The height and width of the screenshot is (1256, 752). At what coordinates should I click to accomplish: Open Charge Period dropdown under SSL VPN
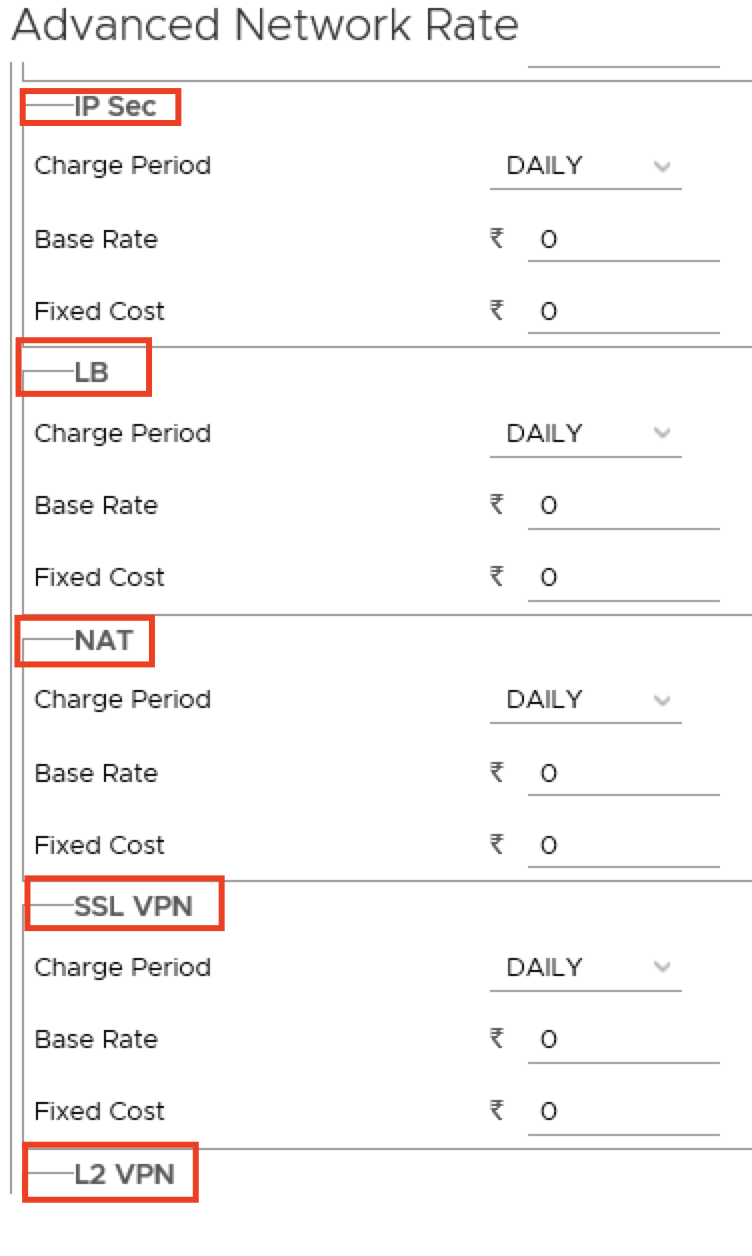[x=586, y=968]
